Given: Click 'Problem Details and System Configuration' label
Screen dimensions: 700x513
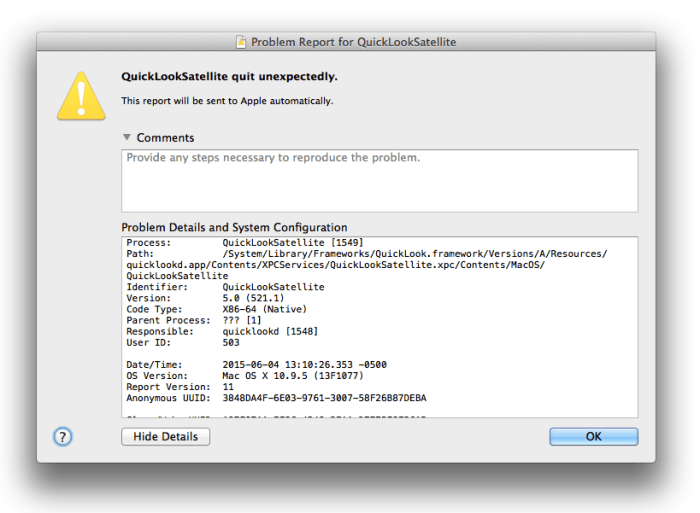Looking at the screenshot, I should click(x=234, y=227).
